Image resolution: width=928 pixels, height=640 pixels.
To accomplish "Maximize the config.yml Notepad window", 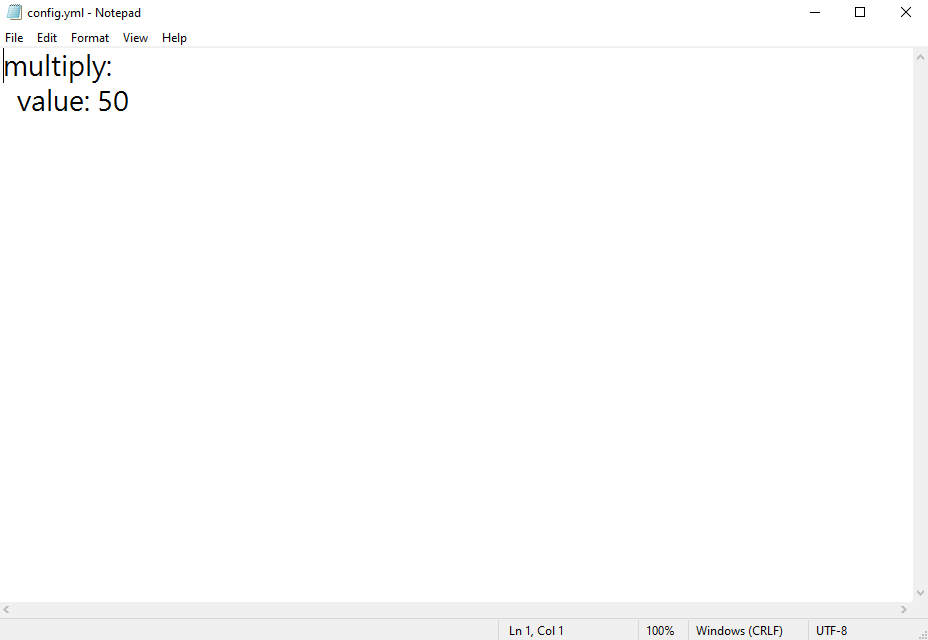I will 860,13.
